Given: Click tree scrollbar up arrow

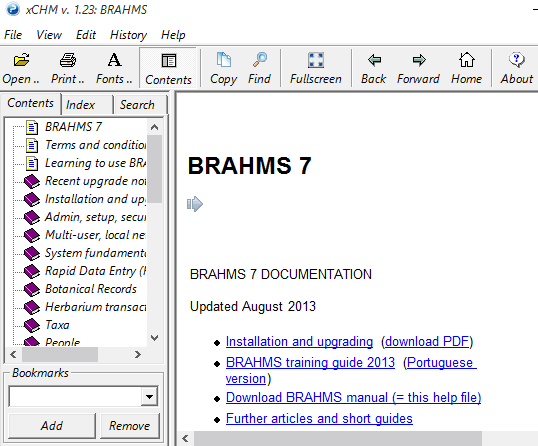Looking at the screenshot, I should coord(154,127).
